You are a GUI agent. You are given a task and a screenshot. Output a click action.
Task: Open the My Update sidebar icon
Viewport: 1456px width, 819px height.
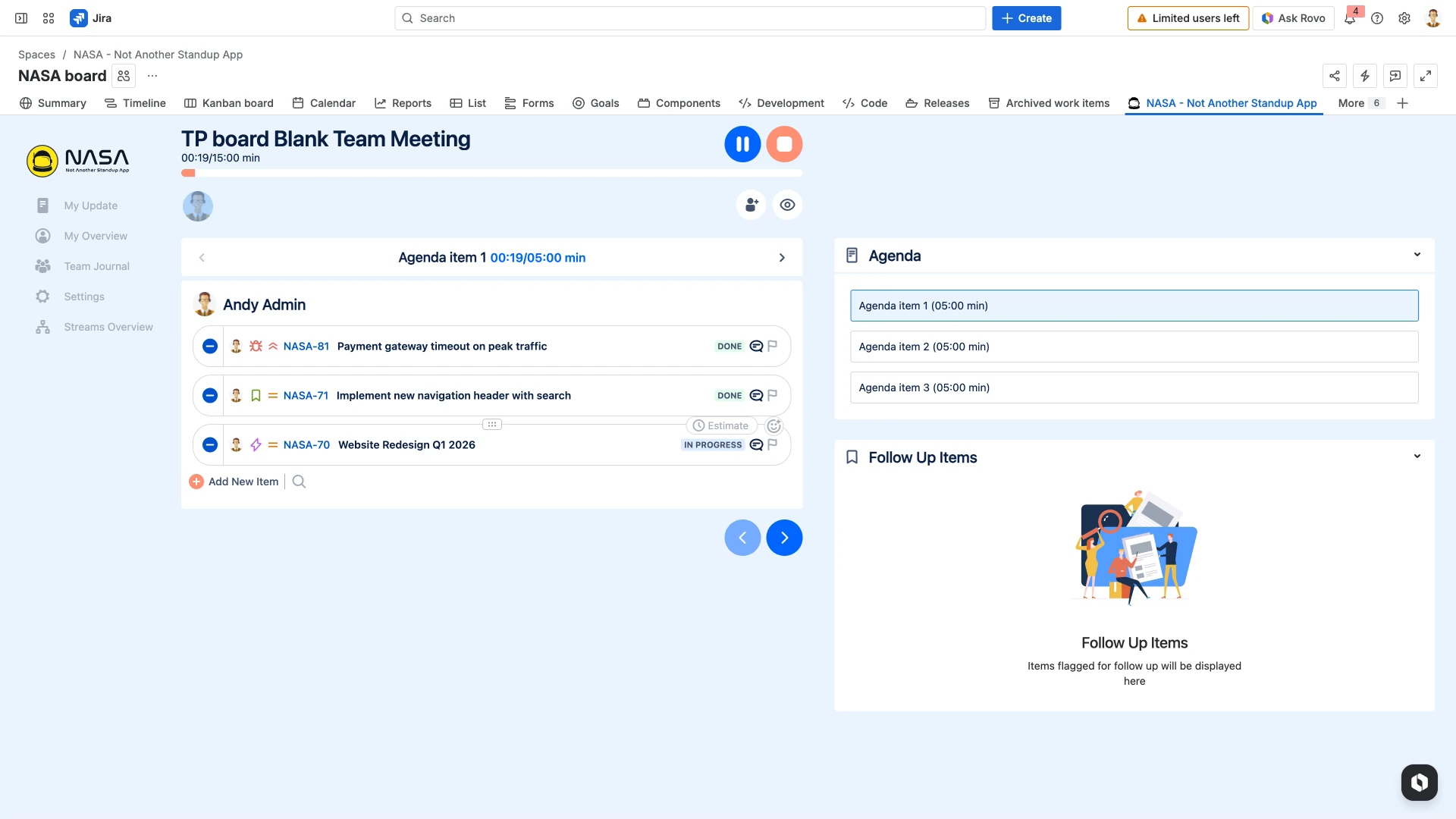point(43,205)
